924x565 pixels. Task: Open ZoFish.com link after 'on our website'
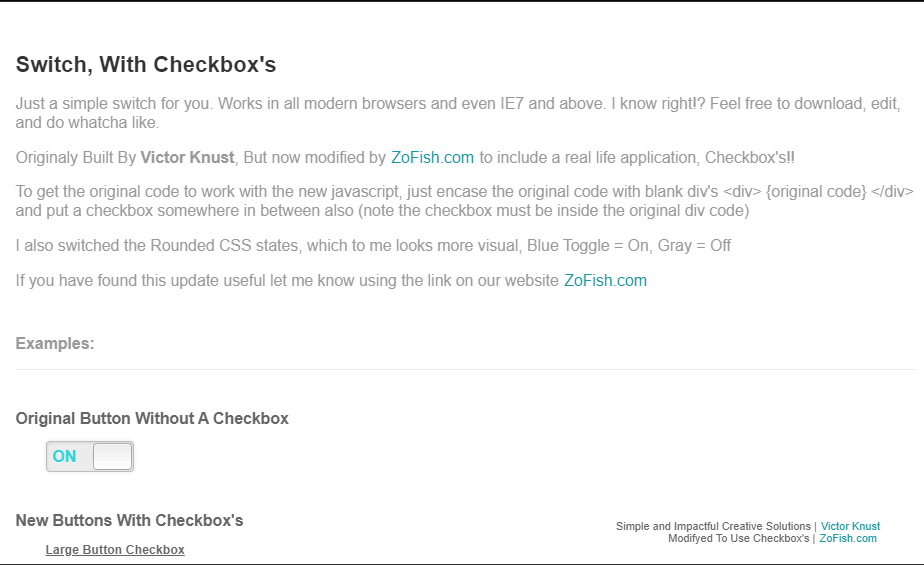[x=605, y=280]
